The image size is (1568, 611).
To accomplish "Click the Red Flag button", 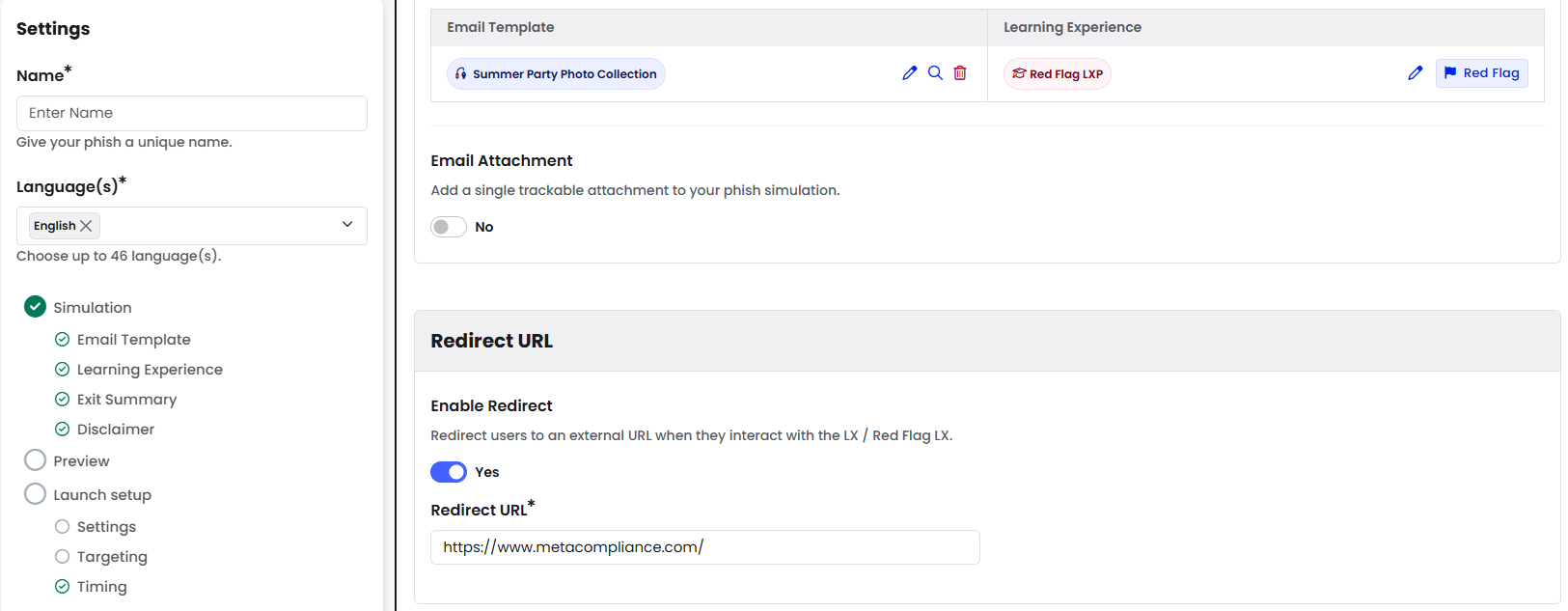I will pos(1481,73).
